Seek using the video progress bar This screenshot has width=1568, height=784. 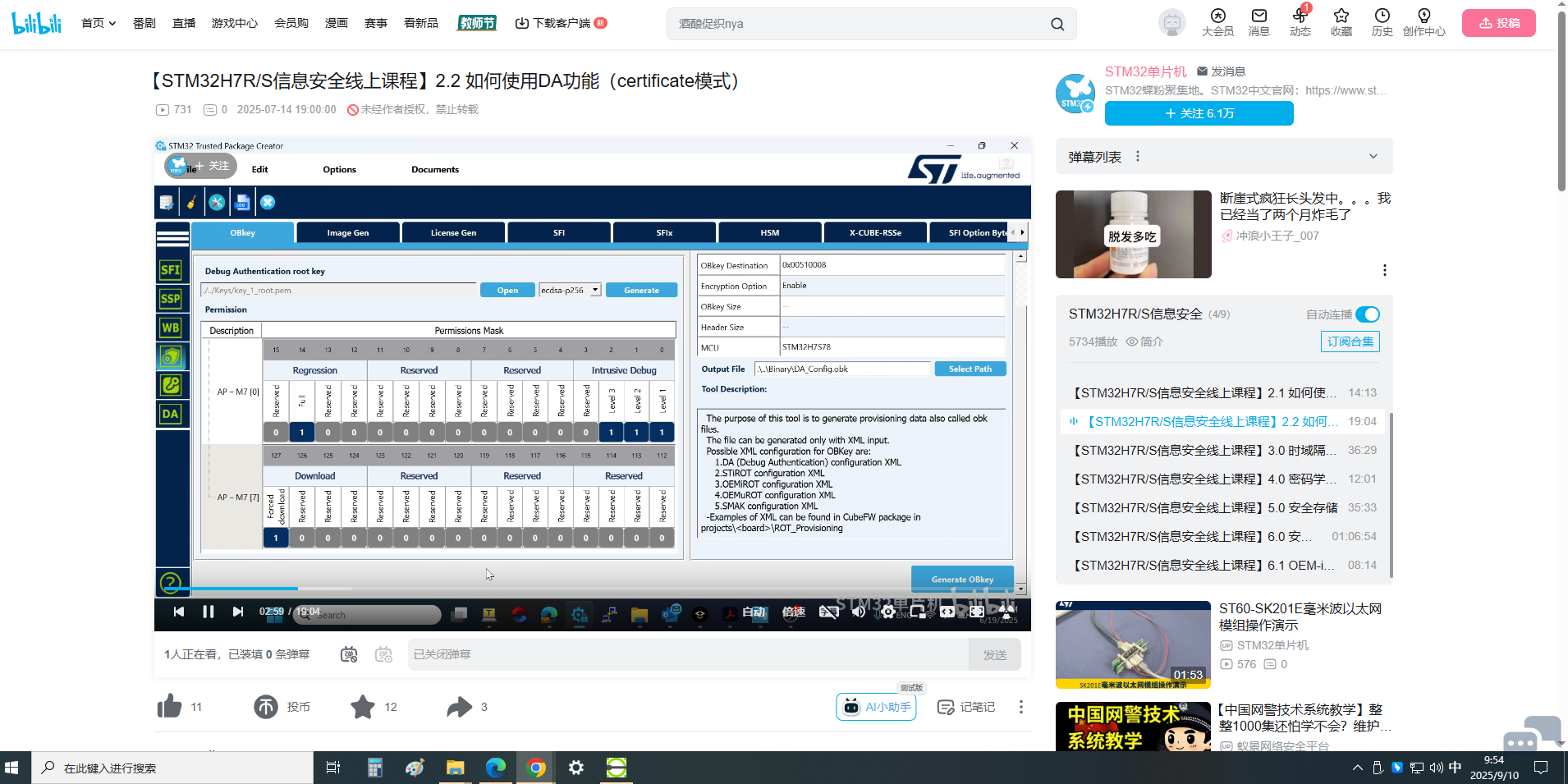pyautogui.click(x=593, y=588)
